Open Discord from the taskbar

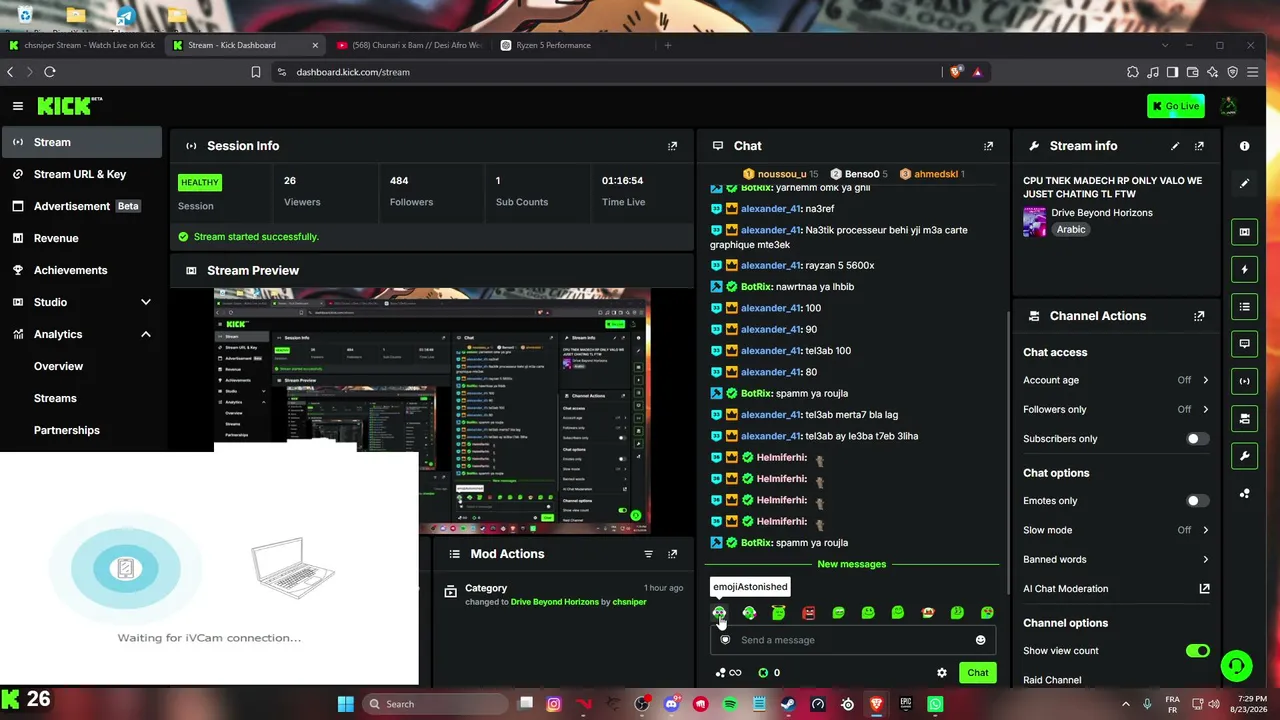click(x=671, y=704)
